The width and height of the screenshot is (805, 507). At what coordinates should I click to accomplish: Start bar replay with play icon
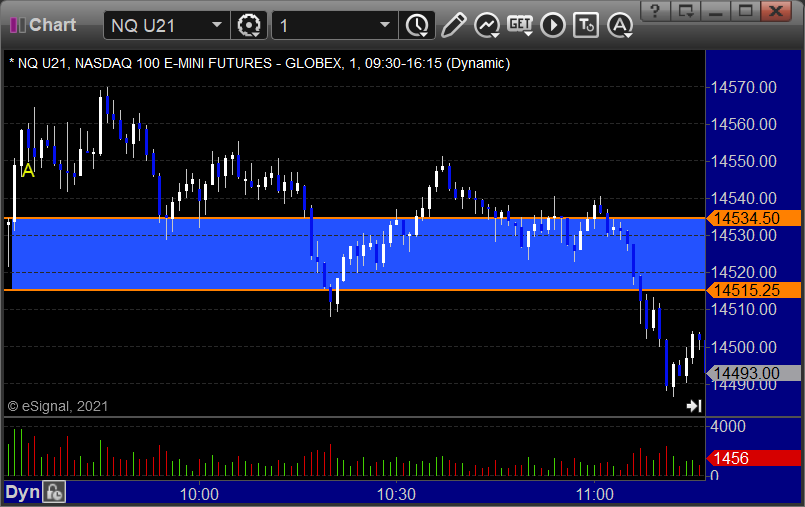[553, 25]
